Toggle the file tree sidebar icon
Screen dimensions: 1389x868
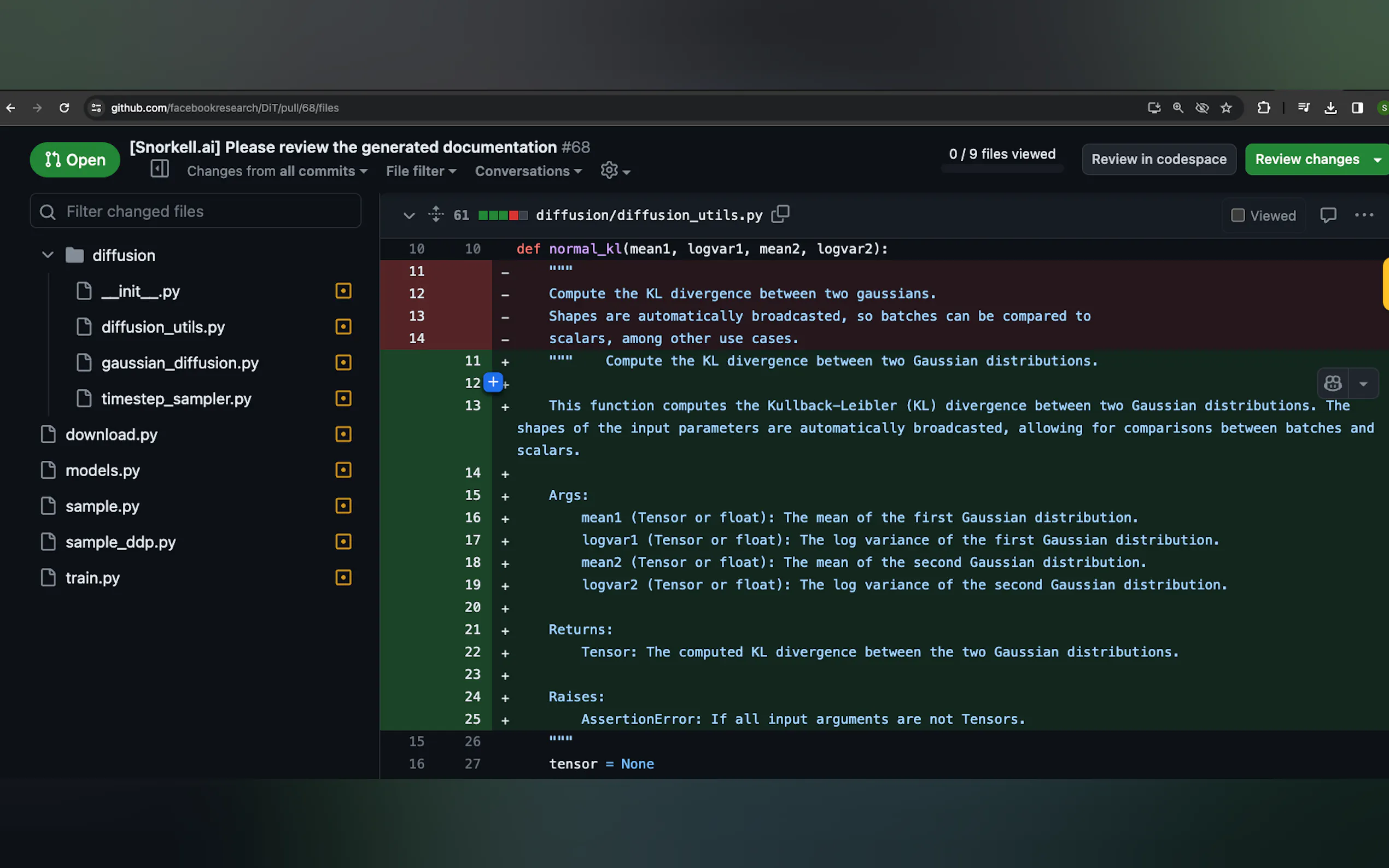[x=159, y=169]
